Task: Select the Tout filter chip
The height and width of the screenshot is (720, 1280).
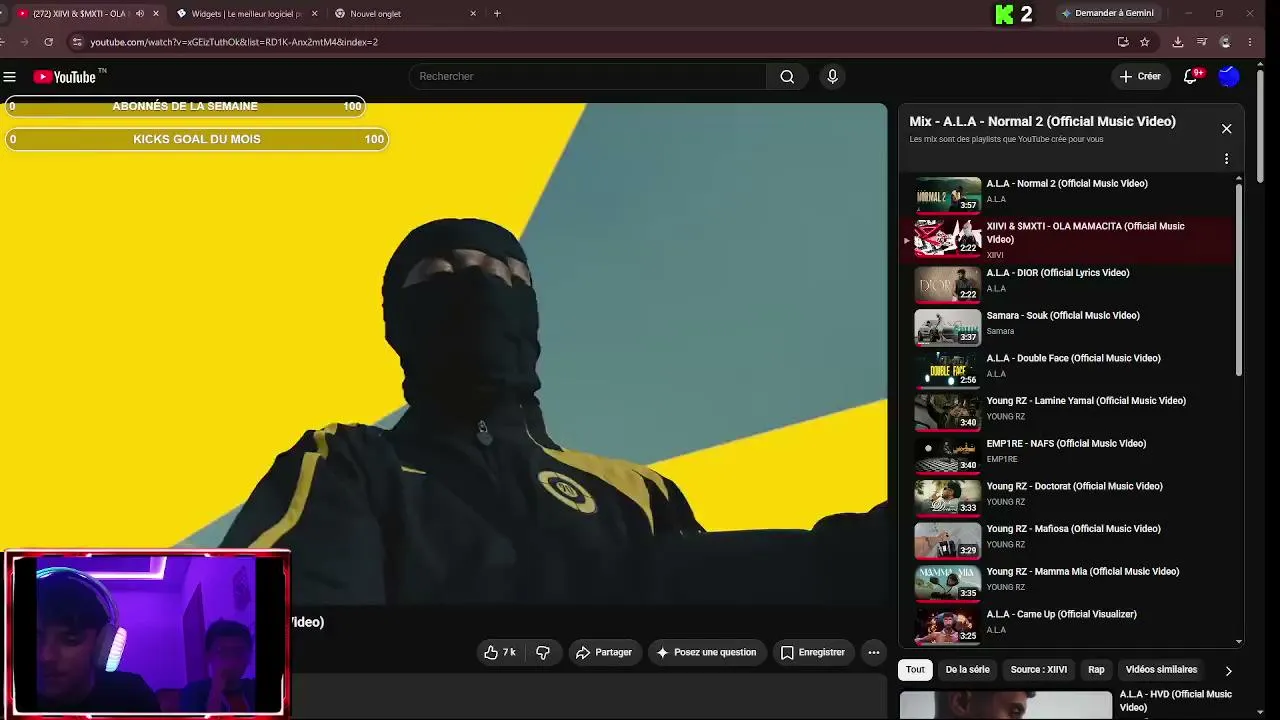Action: pos(915,670)
